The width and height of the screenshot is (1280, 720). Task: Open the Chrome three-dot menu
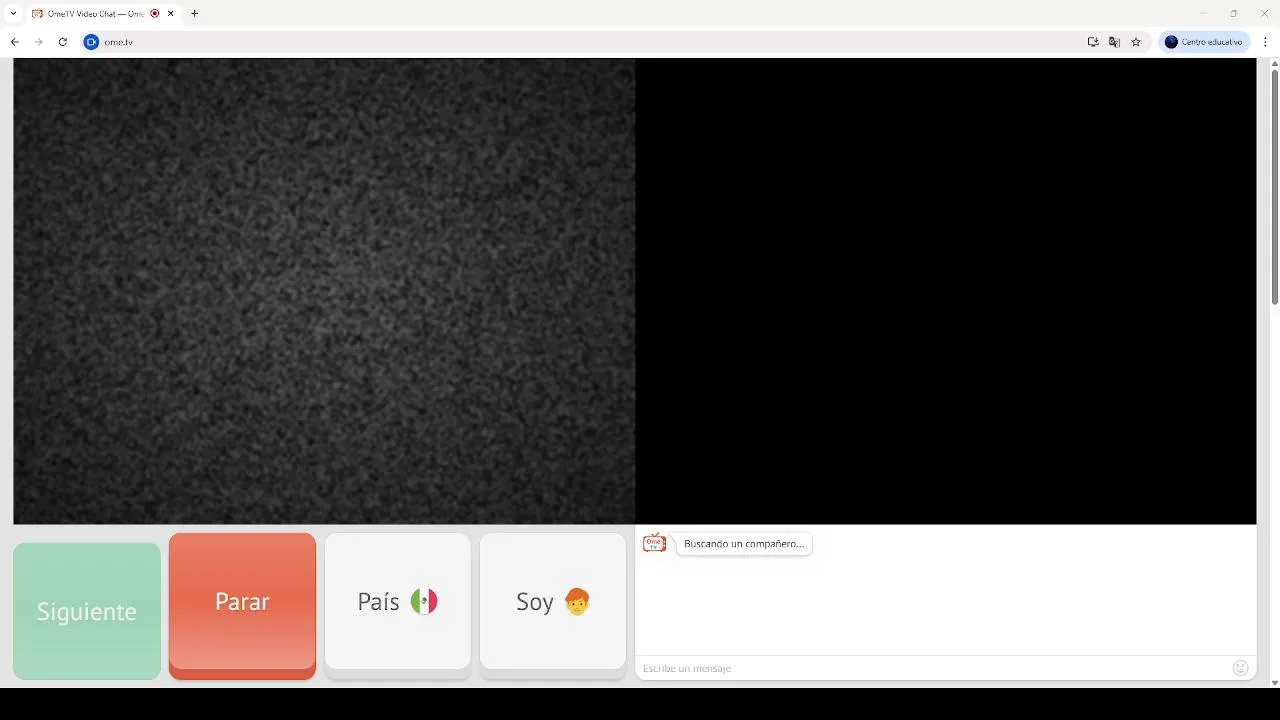(x=1266, y=42)
